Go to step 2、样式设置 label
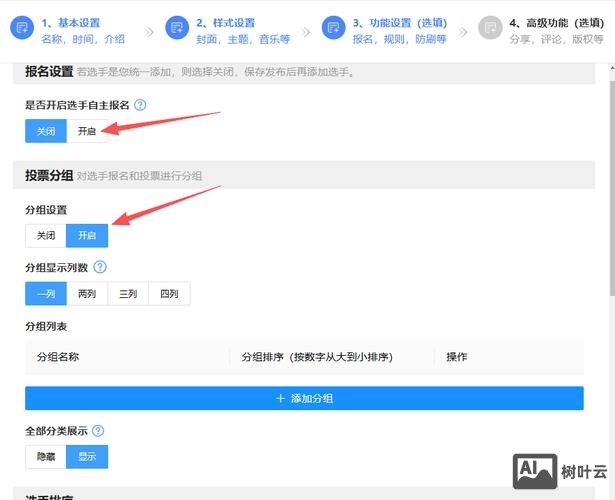 click(226, 23)
